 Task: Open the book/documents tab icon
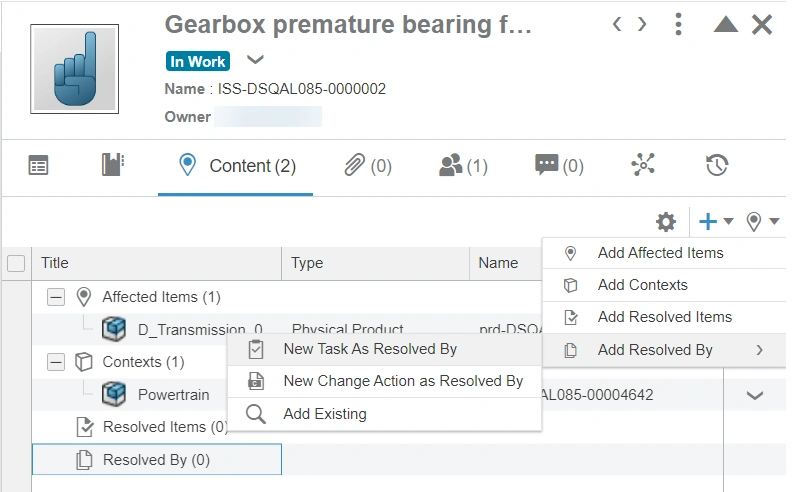113,166
